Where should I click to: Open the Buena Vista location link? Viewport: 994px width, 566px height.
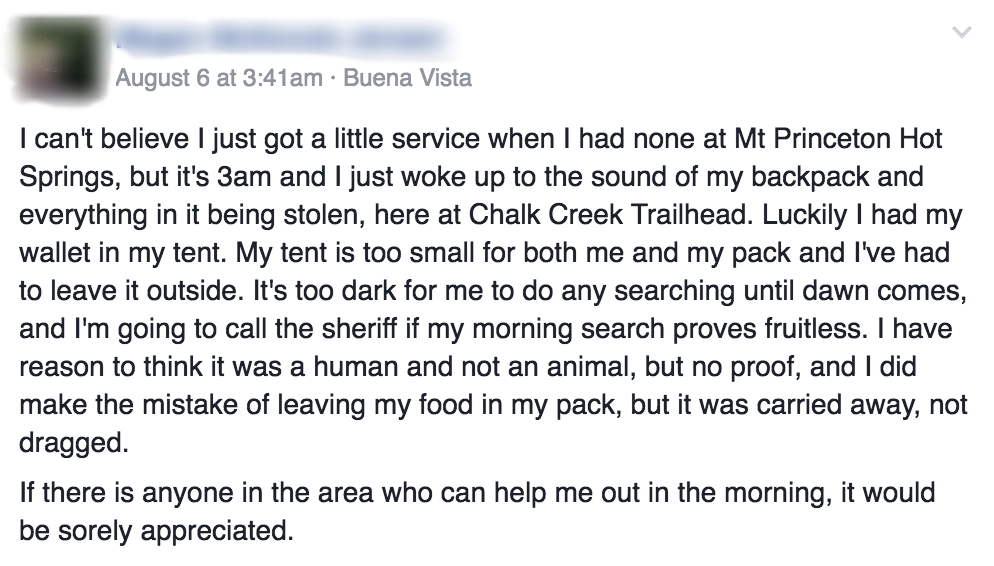point(407,77)
